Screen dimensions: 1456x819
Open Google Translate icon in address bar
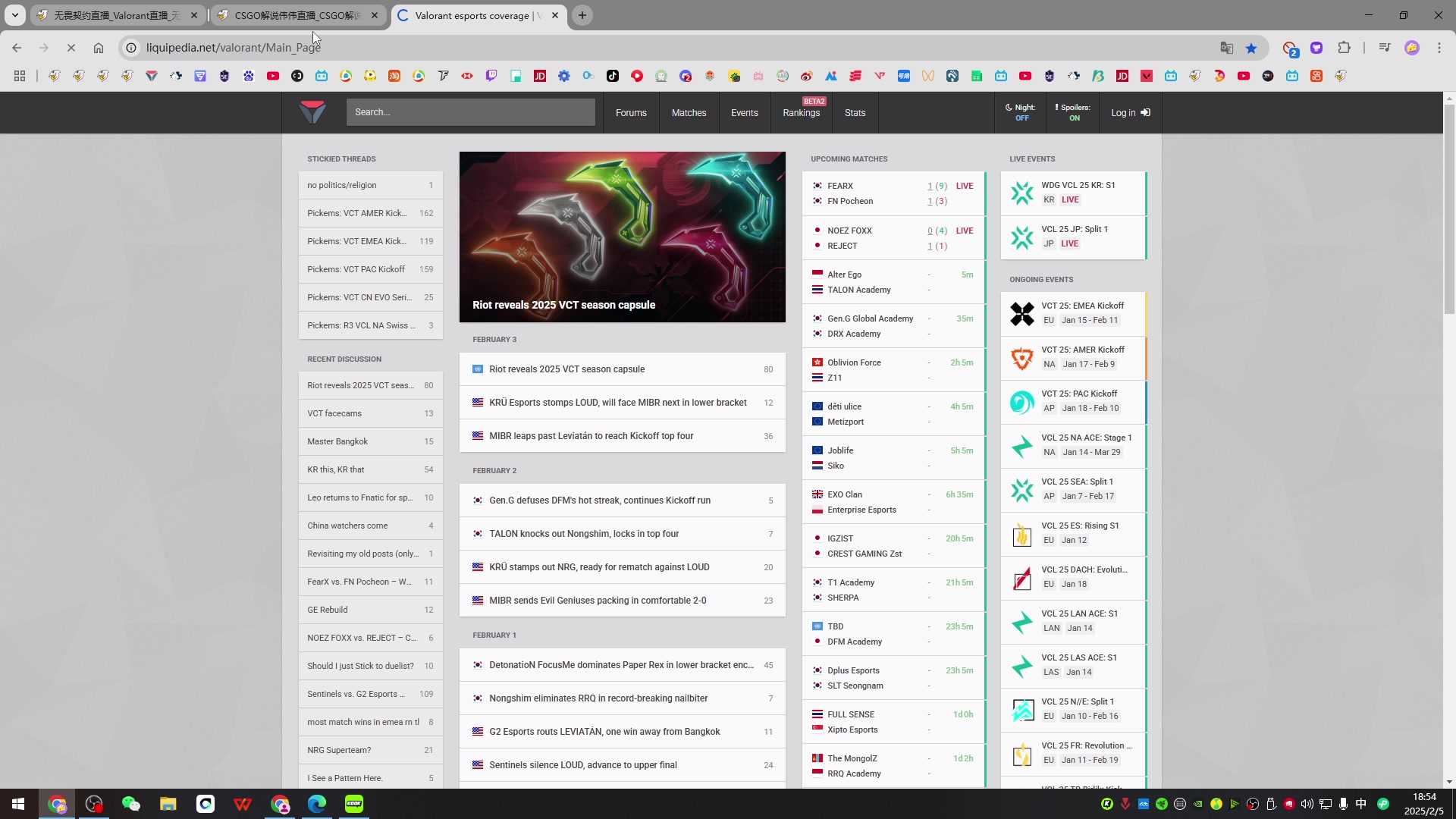click(x=1227, y=48)
